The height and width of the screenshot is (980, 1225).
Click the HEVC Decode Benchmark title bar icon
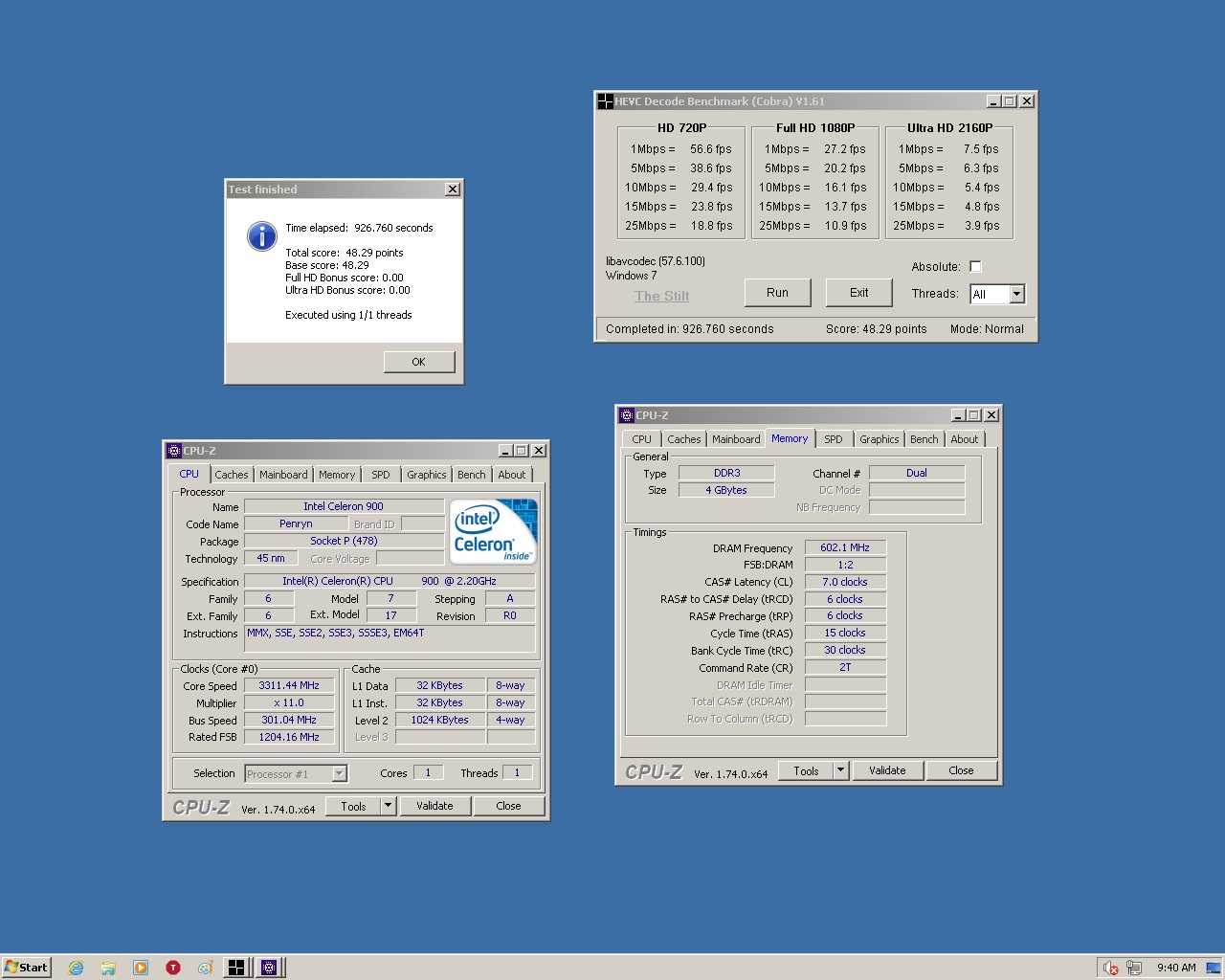pyautogui.click(x=605, y=101)
